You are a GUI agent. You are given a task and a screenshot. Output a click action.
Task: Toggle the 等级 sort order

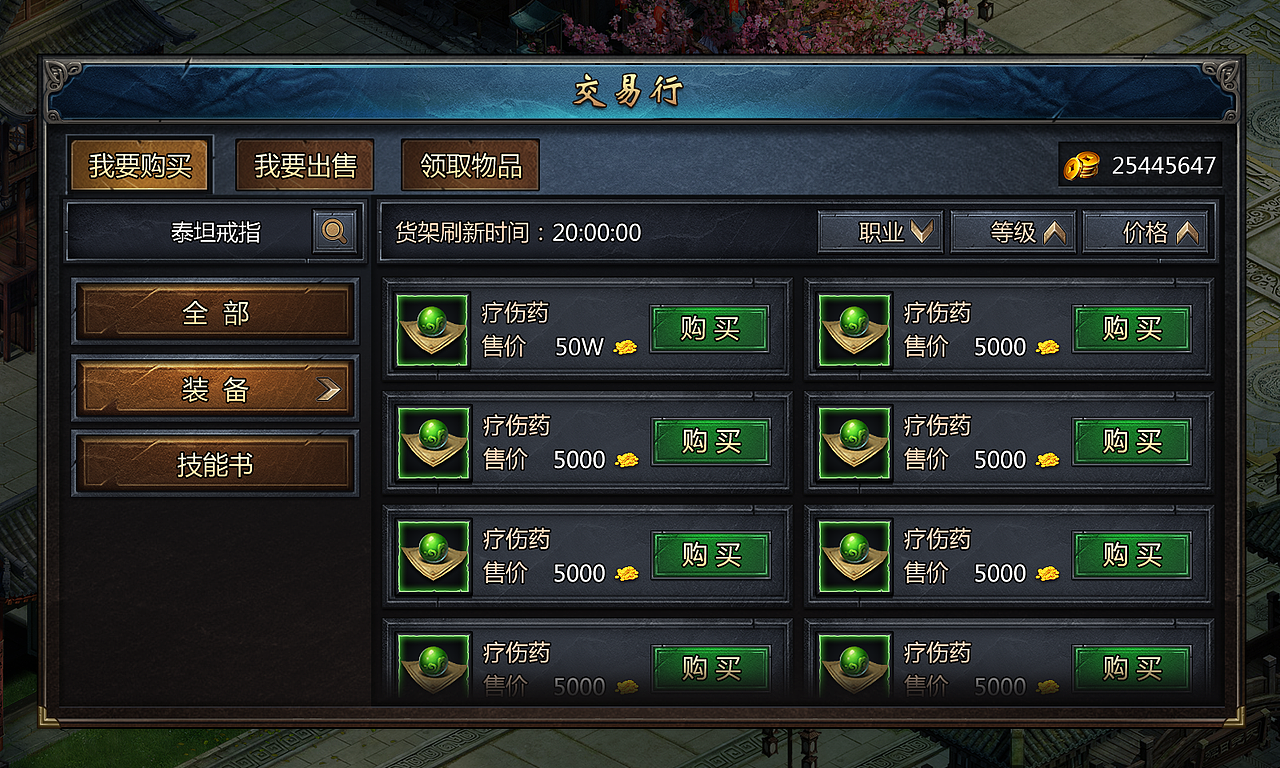pos(1013,232)
